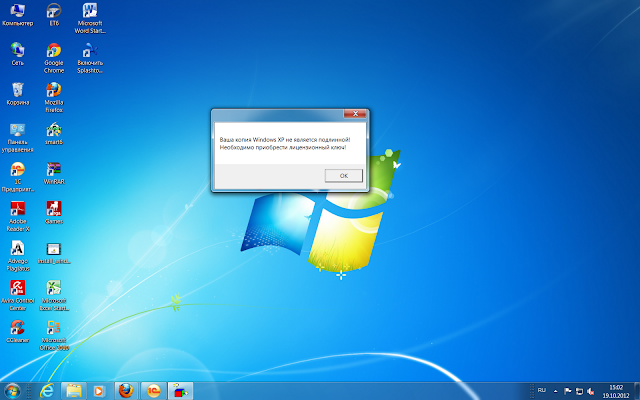Select the Microsoft Office 2010 icon
Image resolution: width=640 pixels, height=400 pixels.
[x=54, y=336]
